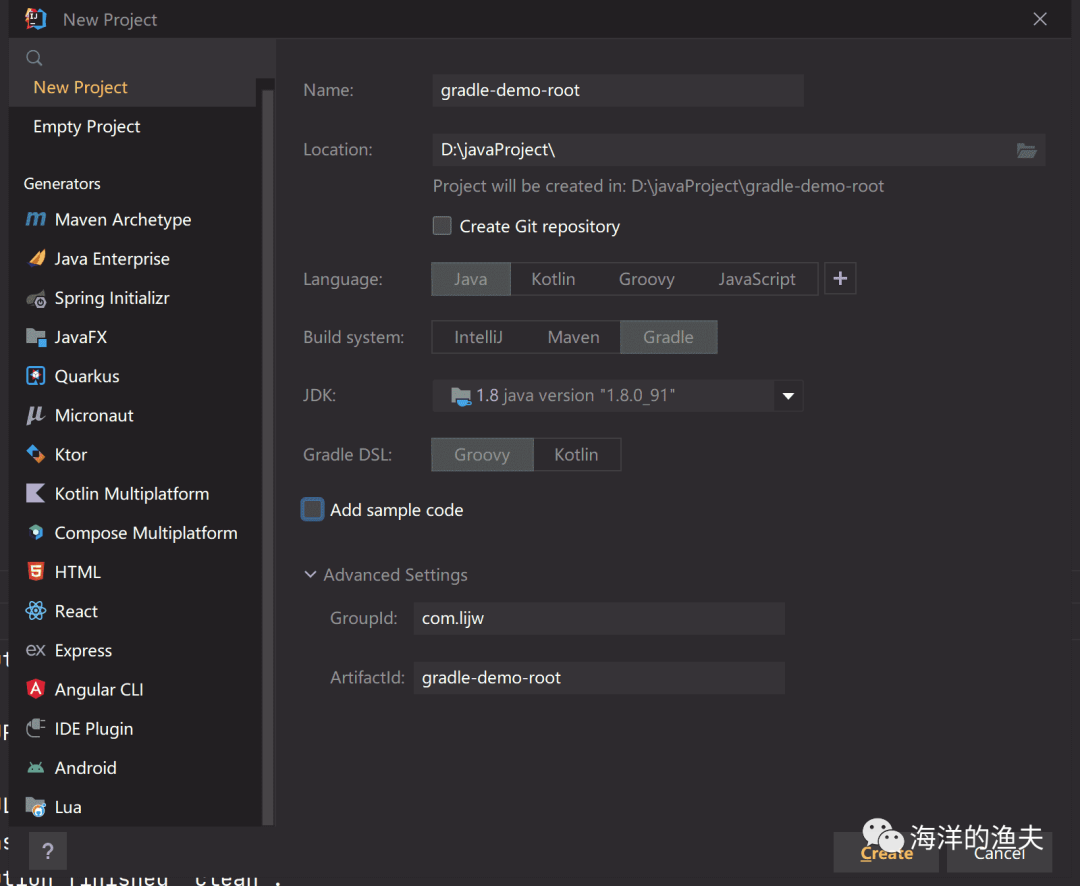Select Java as the language

pos(471,279)
